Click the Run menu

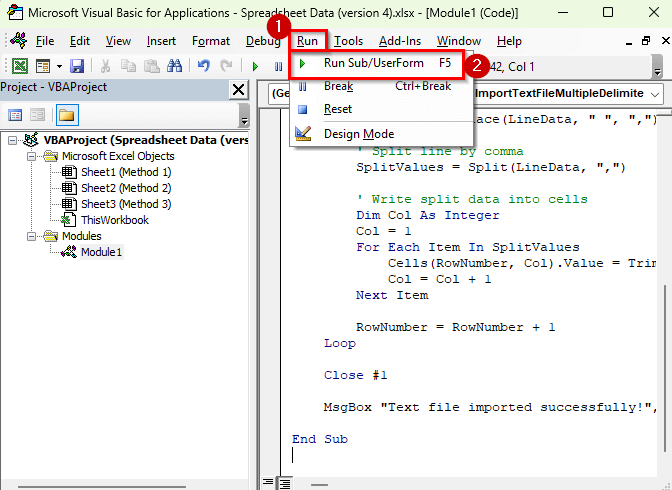(x=307, y=41)
